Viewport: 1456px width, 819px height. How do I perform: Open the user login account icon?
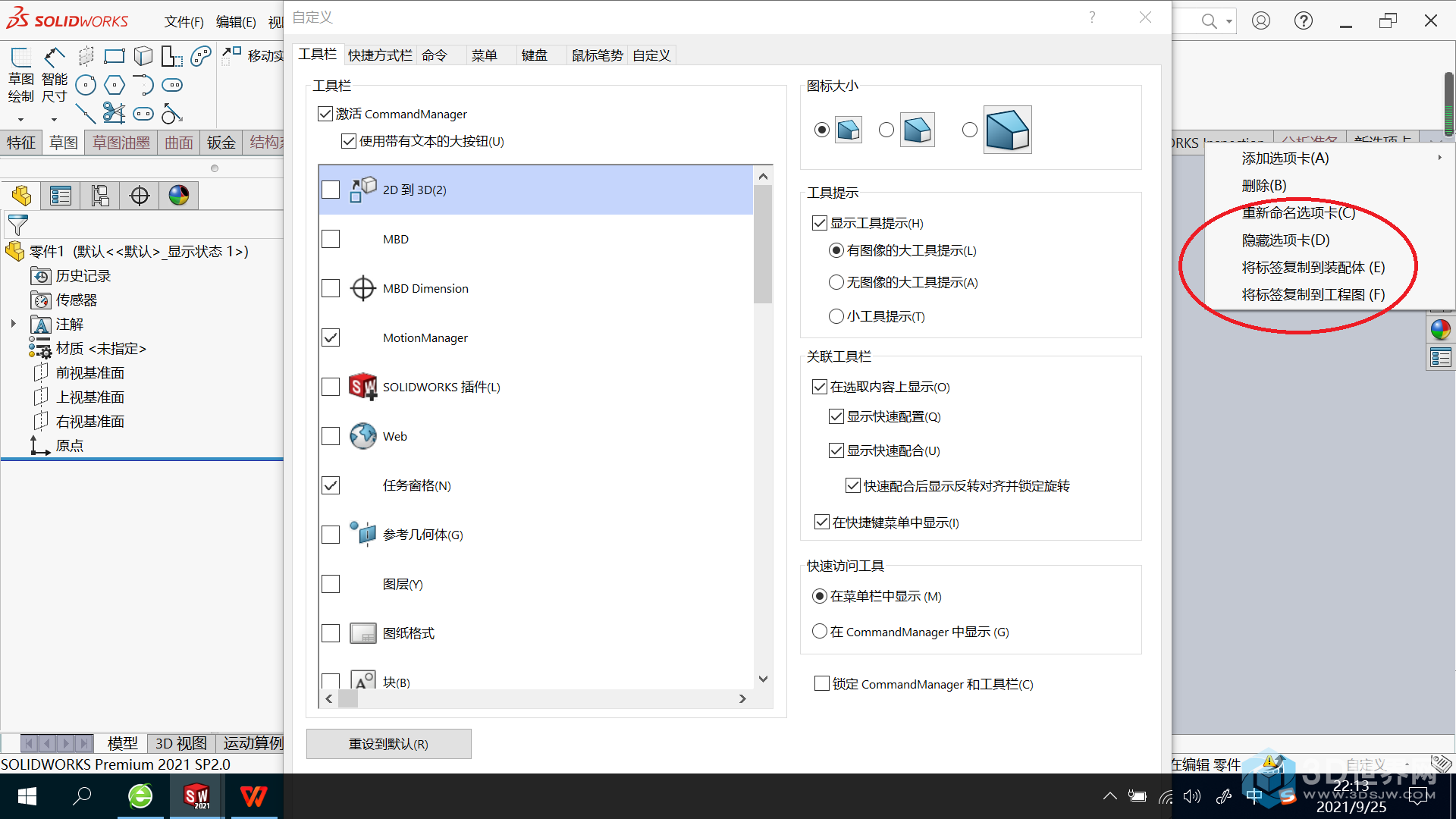pos(1261,20)
